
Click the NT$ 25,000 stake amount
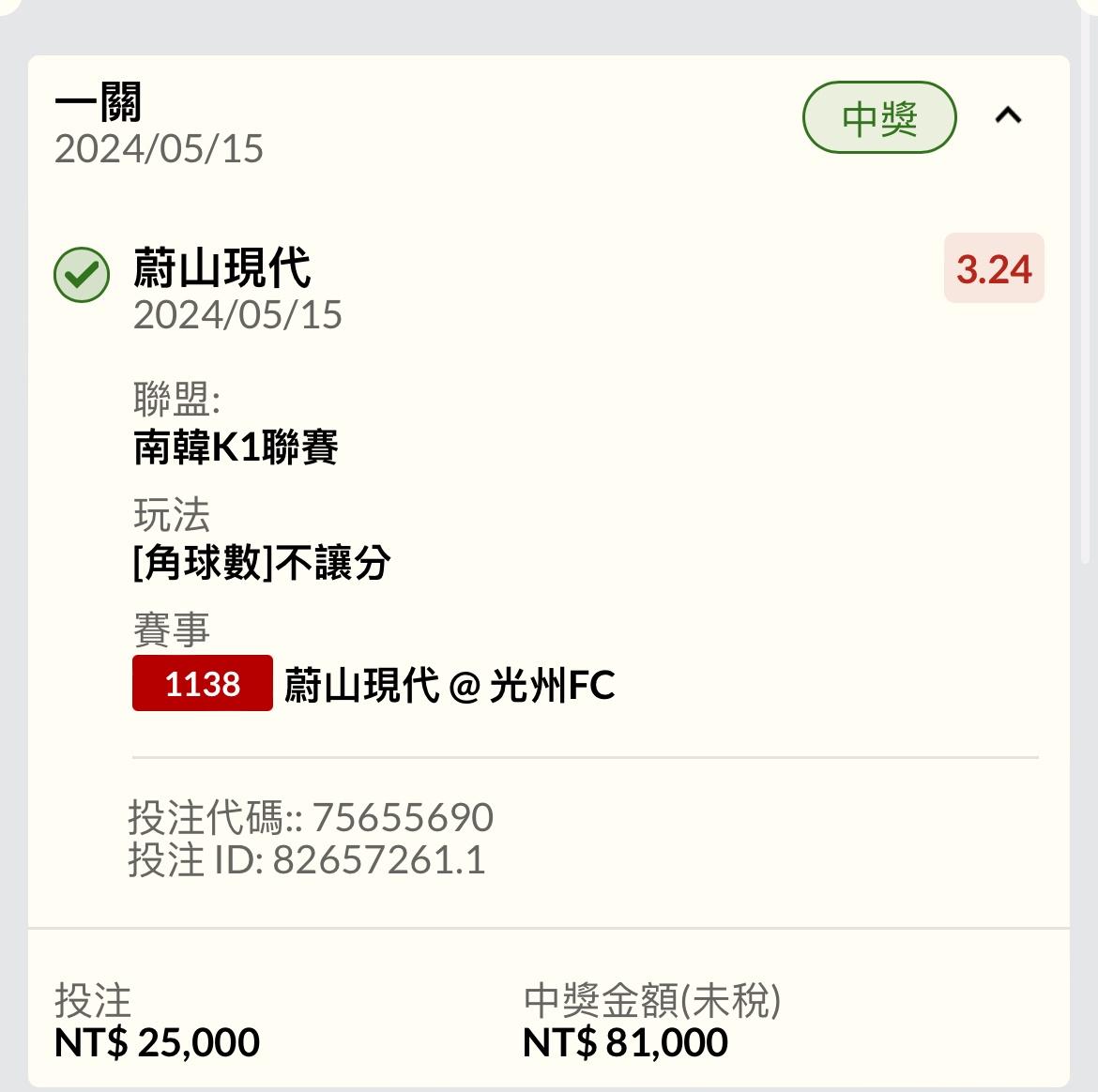157,1042
